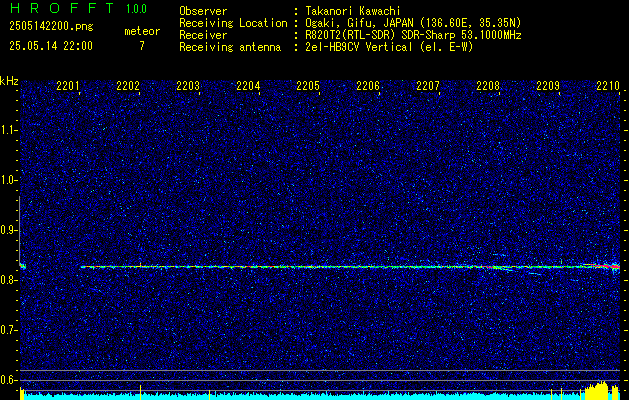Screen dimensions: 629x400
Task: Click the Receiving antenna label
Action: click(230, 47)
